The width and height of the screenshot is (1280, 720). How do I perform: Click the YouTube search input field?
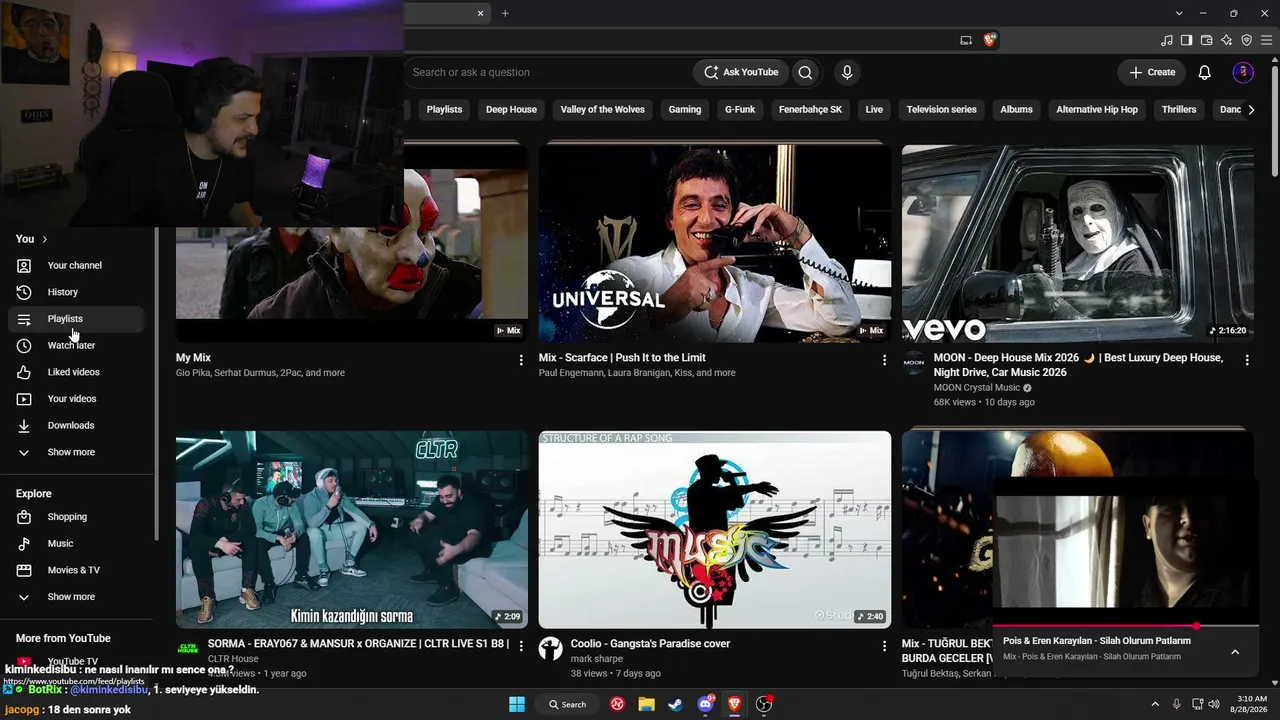tap(548, 72)
